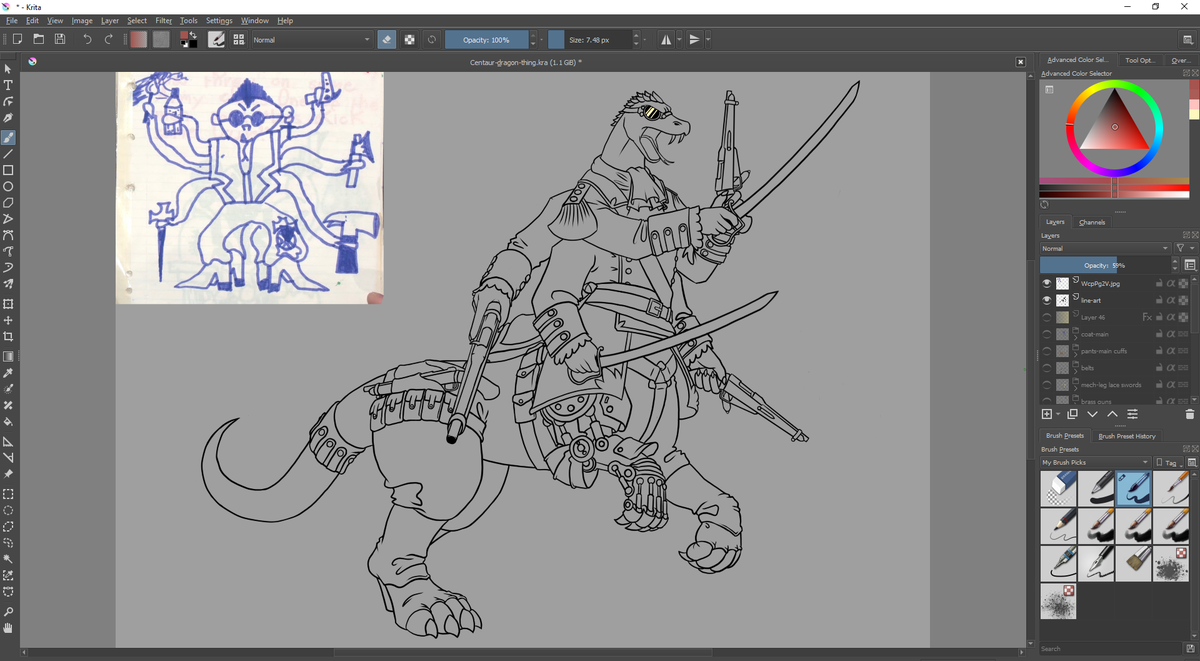
Task: Hide the WcpPg2V.jpg layer
Action: (1047, 283)
